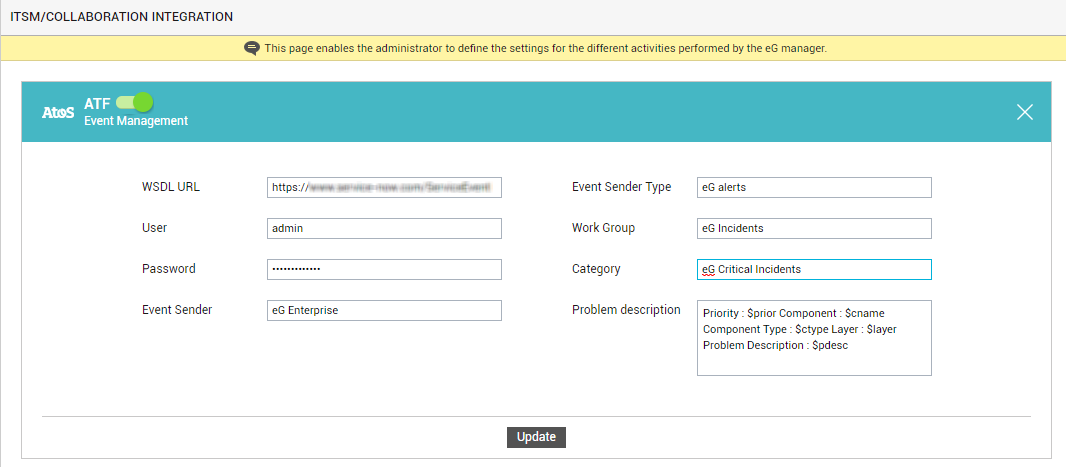Image resolution: width=1066 pixels, height=467 pixels.
Task: Click the 'Problem description' label
Action: [x=626, y=310]
